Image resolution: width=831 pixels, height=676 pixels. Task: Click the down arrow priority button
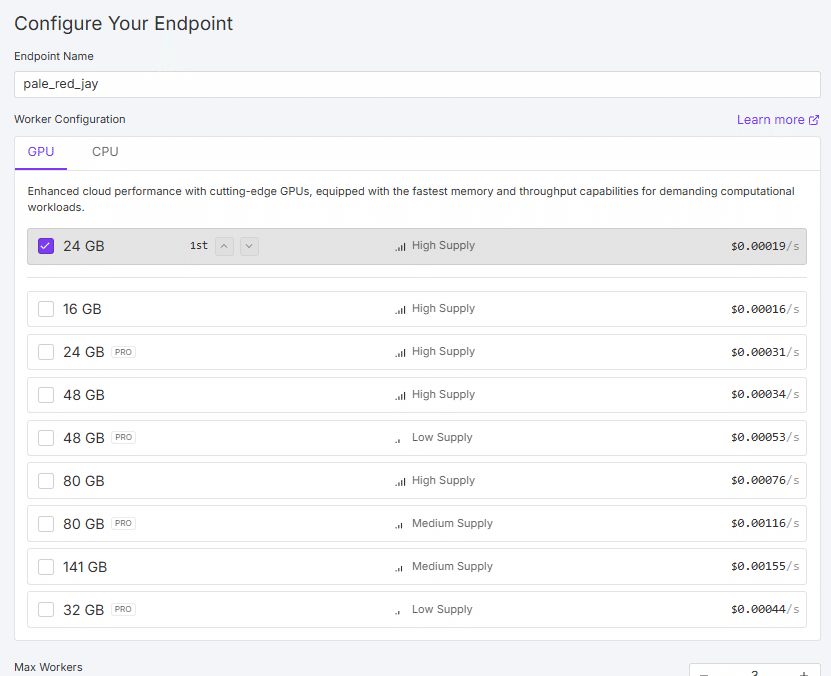coord(249,246)
